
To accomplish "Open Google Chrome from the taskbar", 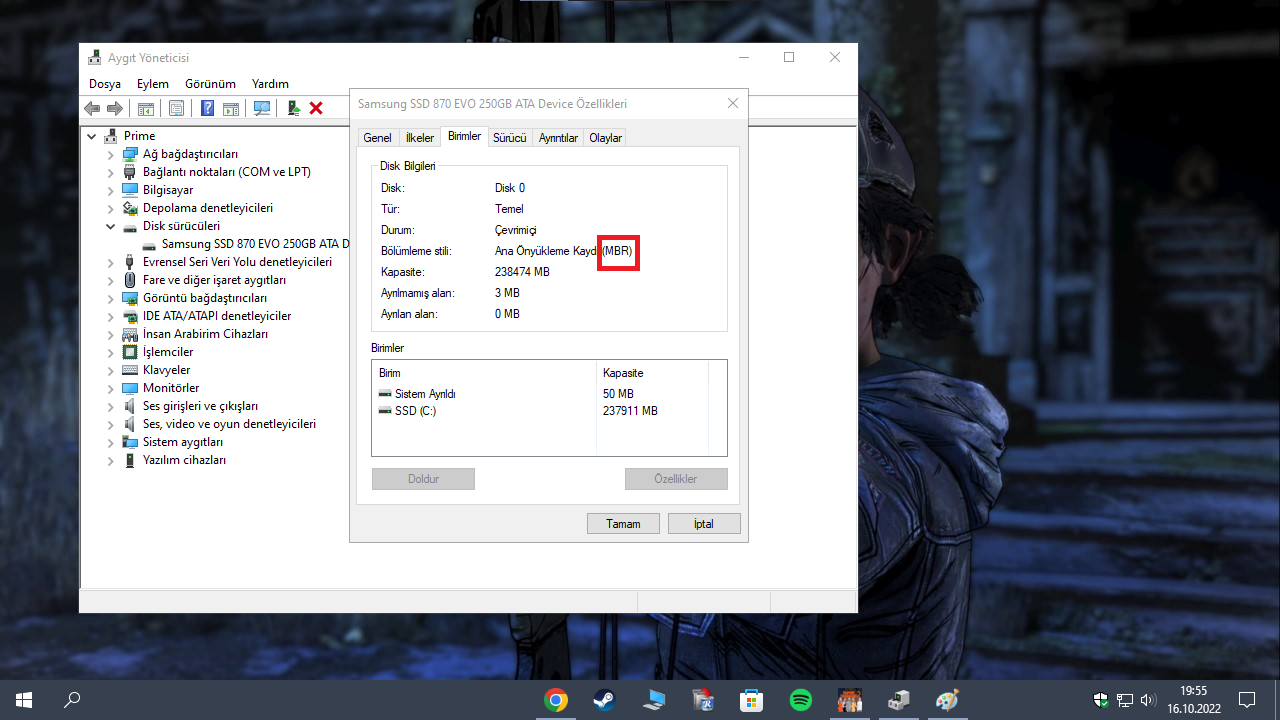I will click(556, 700).
